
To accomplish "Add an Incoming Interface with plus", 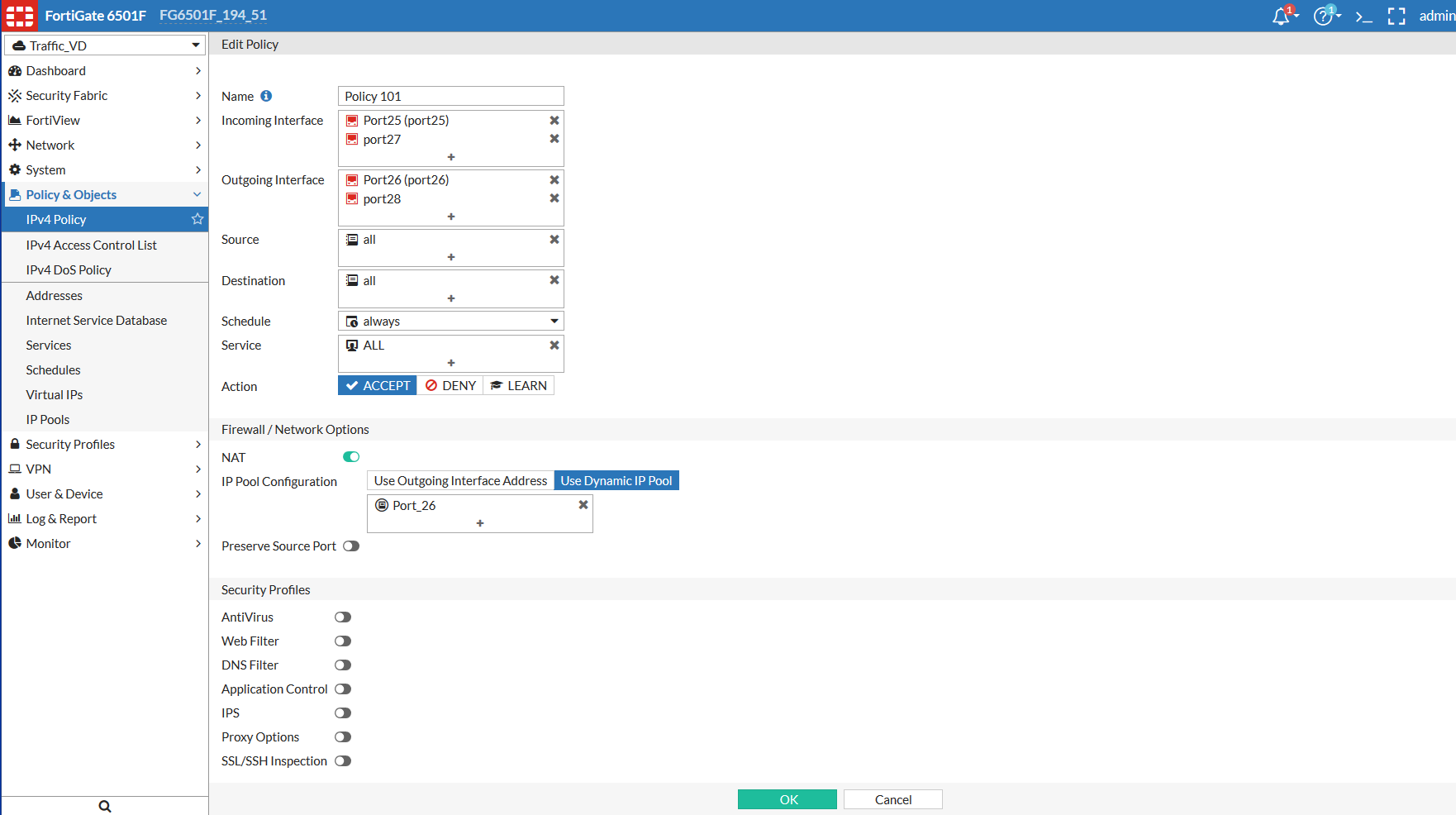I will coord(451,157).
